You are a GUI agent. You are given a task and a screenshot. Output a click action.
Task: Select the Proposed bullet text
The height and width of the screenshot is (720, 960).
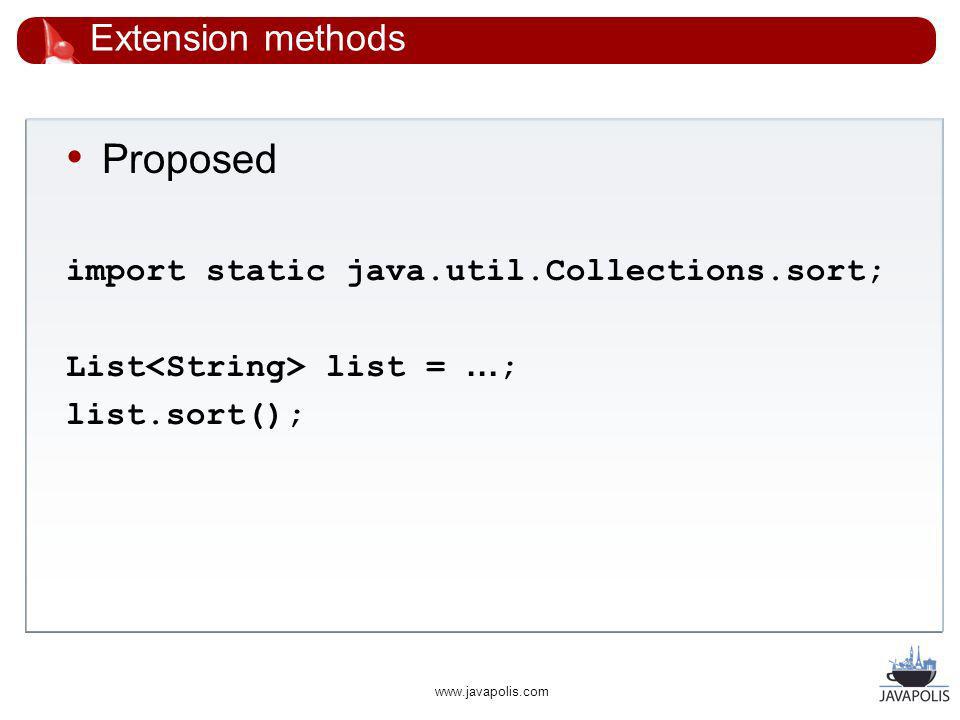tap(189, 159)
